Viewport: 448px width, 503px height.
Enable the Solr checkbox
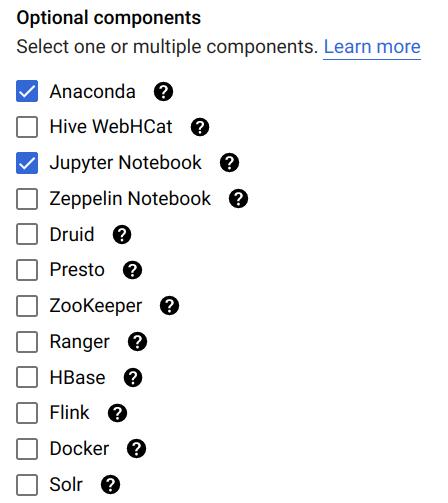tap(27, 485)
